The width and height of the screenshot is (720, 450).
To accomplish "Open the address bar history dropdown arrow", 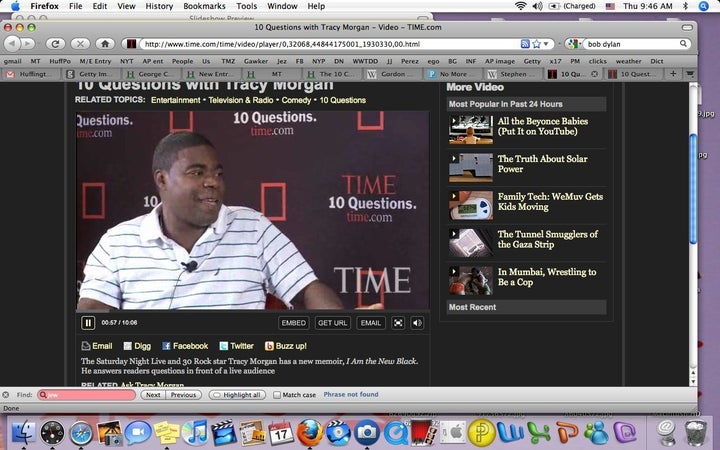I will pyautogui.click(x=546, y=44).
